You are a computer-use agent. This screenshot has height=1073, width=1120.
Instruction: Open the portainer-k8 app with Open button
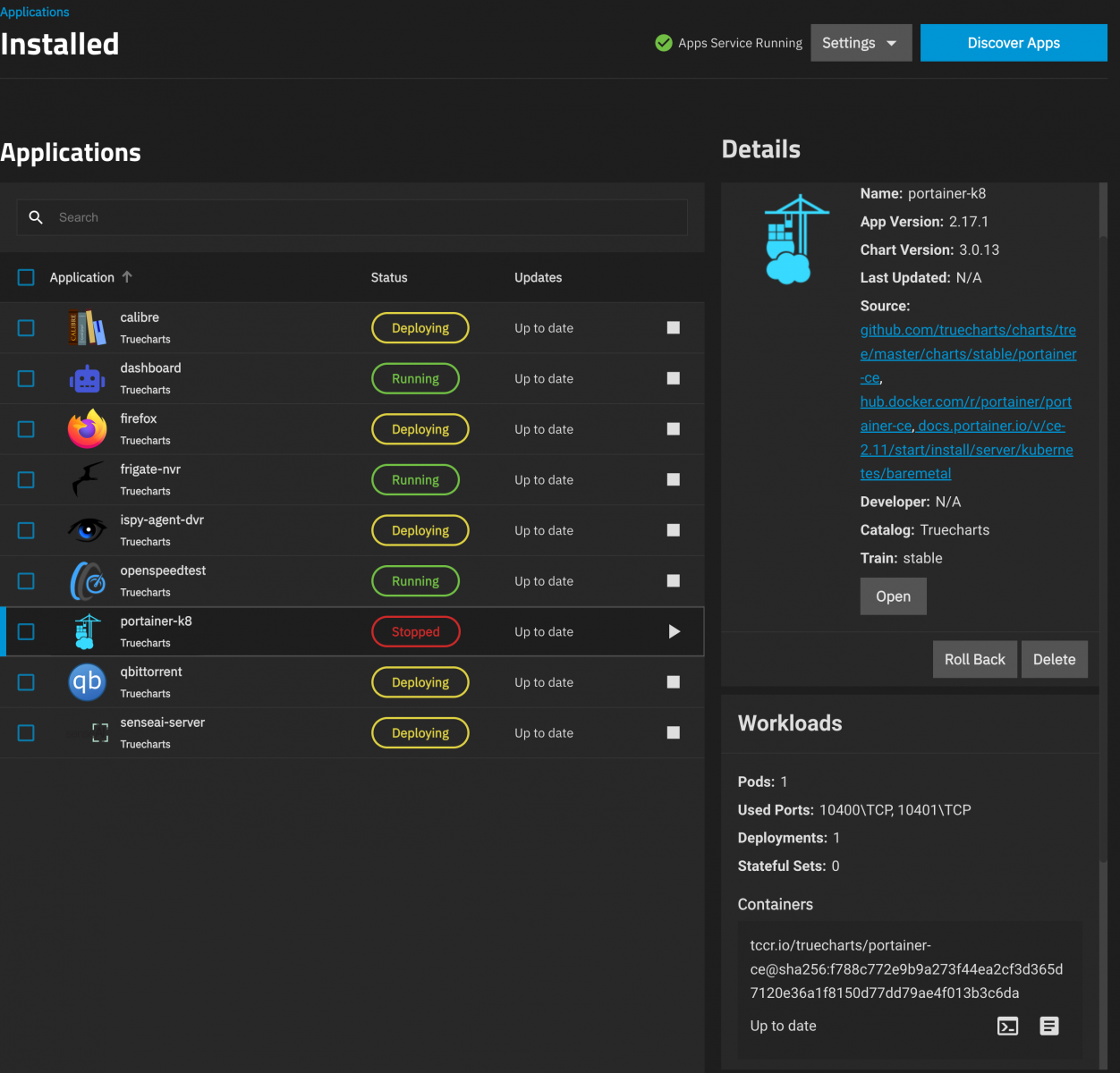coord(893,596)
